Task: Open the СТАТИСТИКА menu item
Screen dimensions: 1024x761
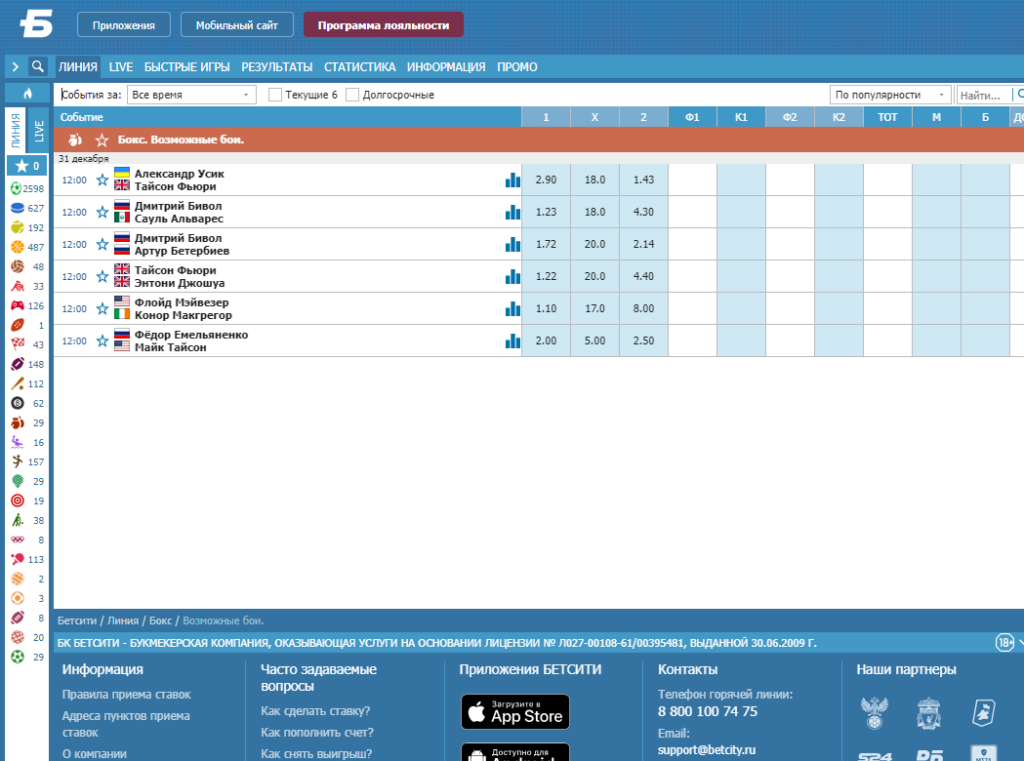Action: point(360,67)
